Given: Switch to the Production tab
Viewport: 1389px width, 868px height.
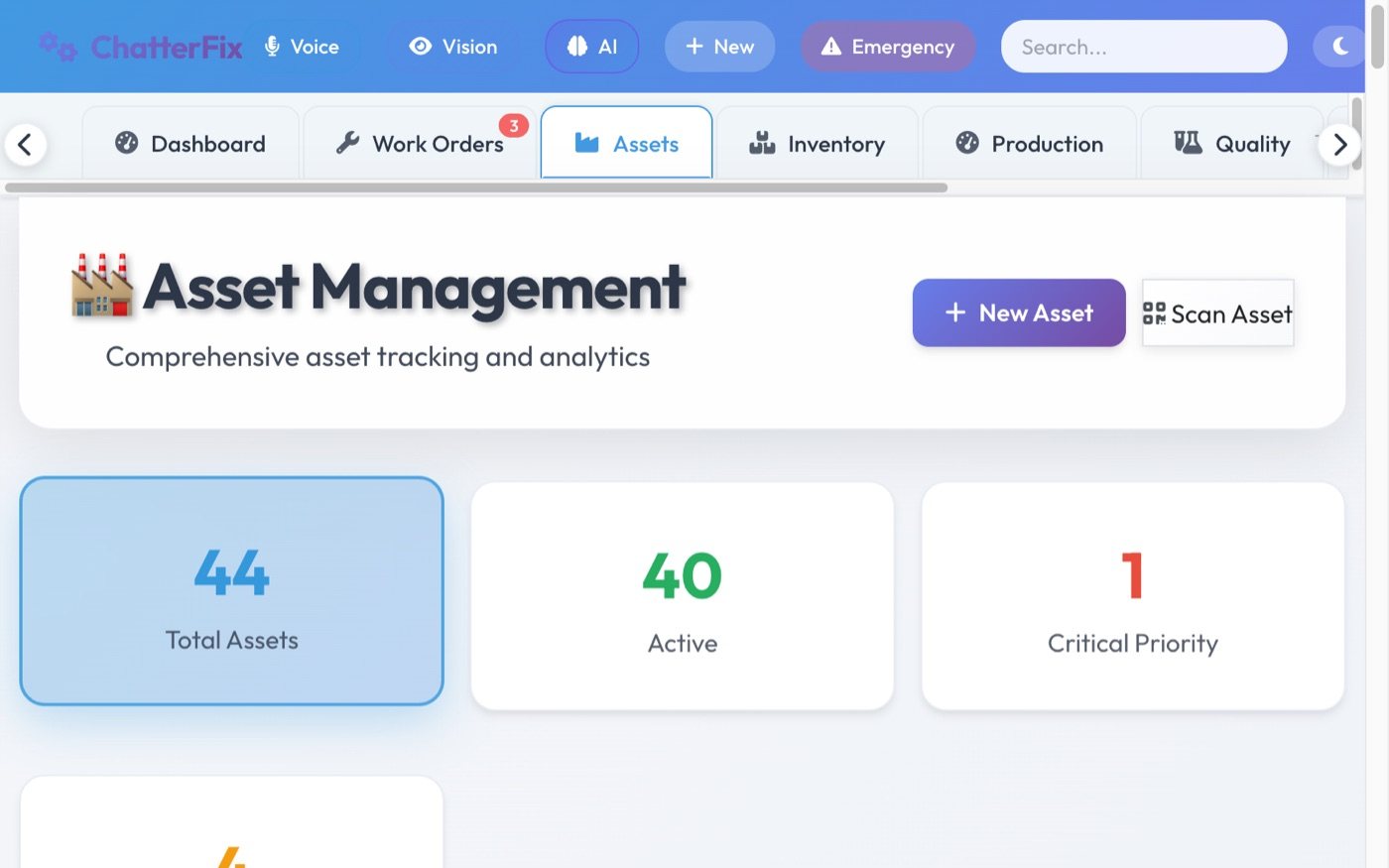Looking at the screenshot, I should [x=1030, y=144].
